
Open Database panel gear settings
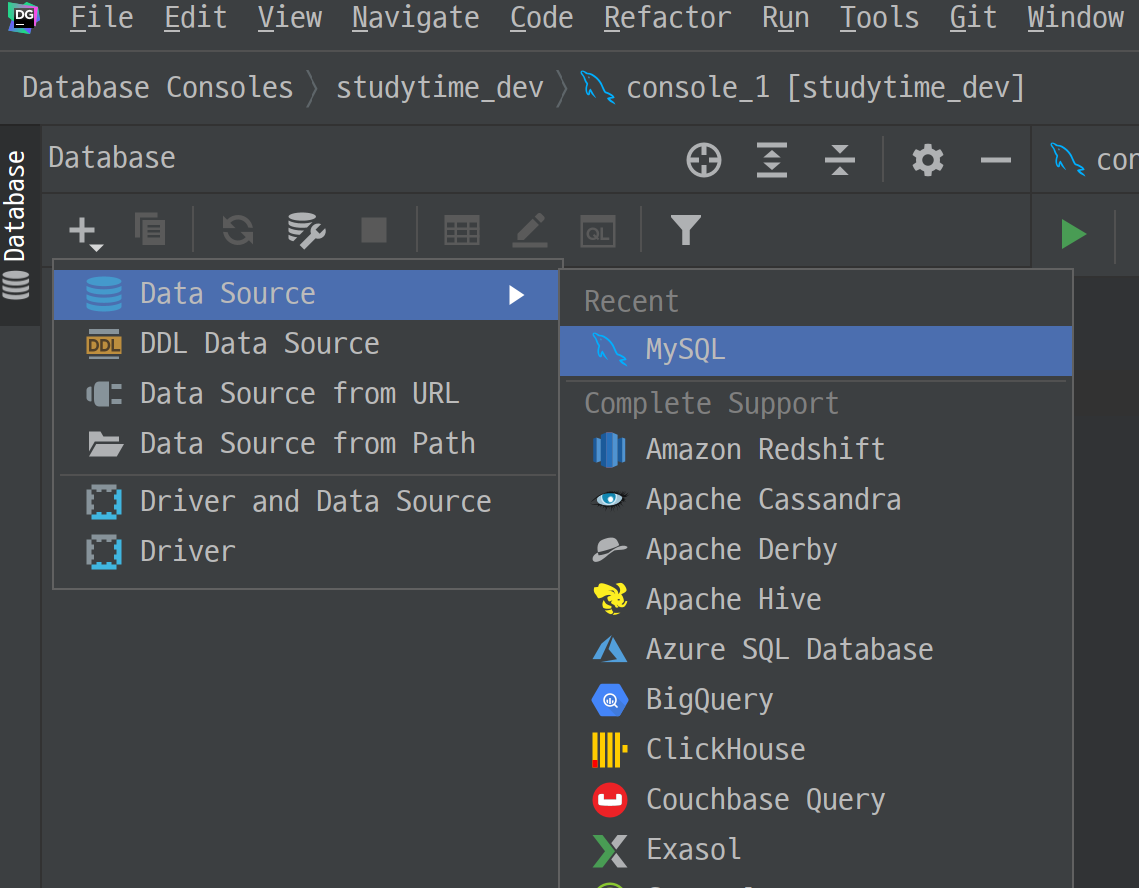click(928, 160)
